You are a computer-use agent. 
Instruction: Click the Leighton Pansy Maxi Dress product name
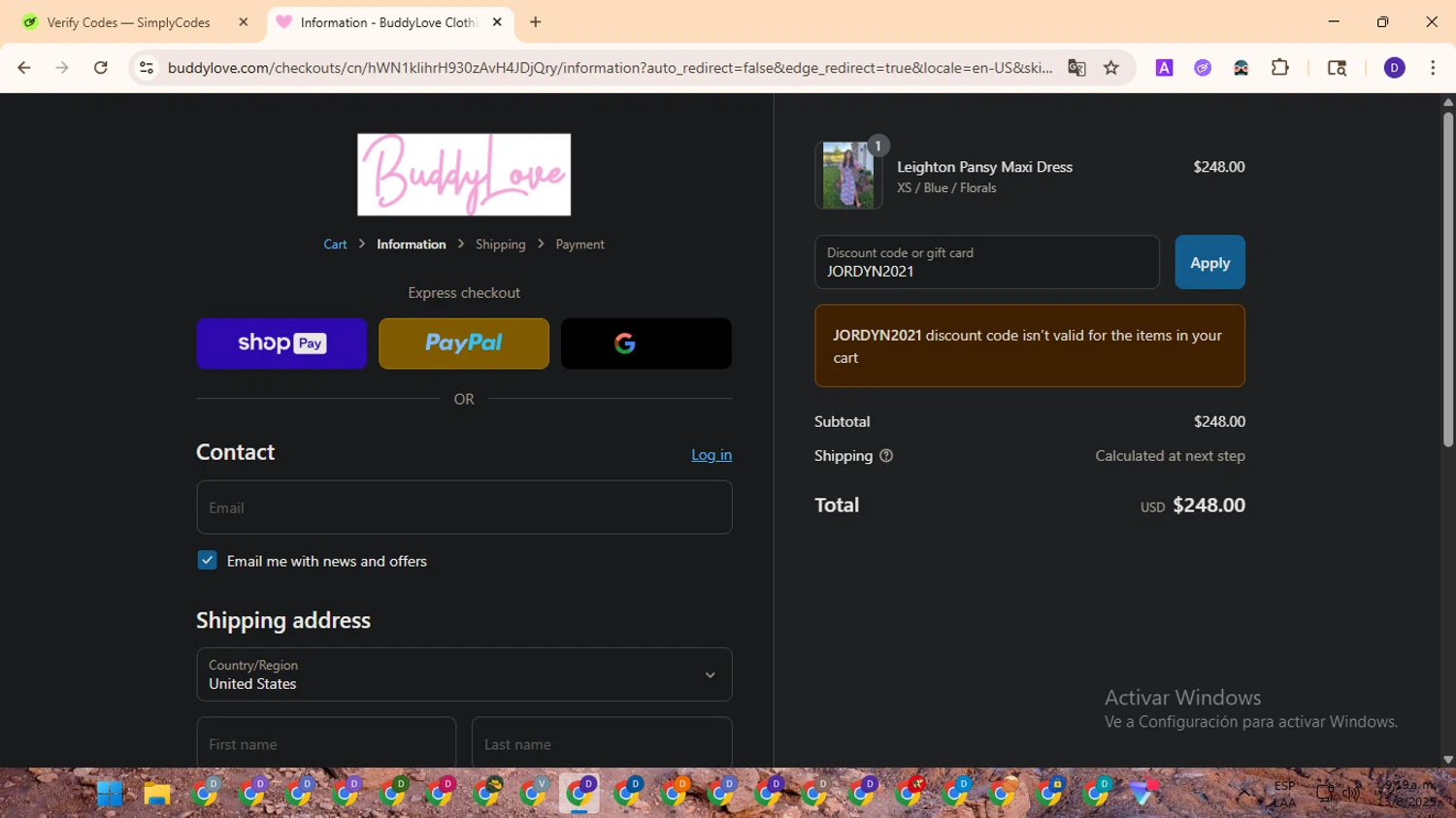[984, 167]
